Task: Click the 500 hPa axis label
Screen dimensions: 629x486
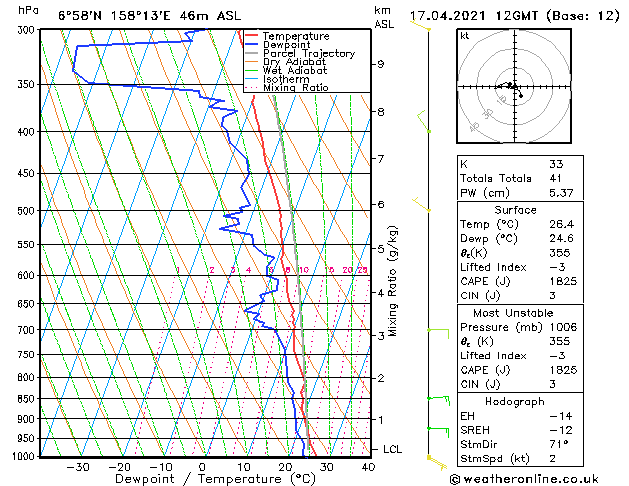Action: pyautogui.click(x=28, y=211)
